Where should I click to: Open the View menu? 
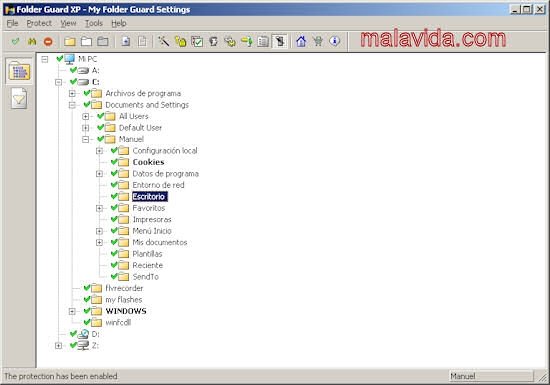(68, 23)
